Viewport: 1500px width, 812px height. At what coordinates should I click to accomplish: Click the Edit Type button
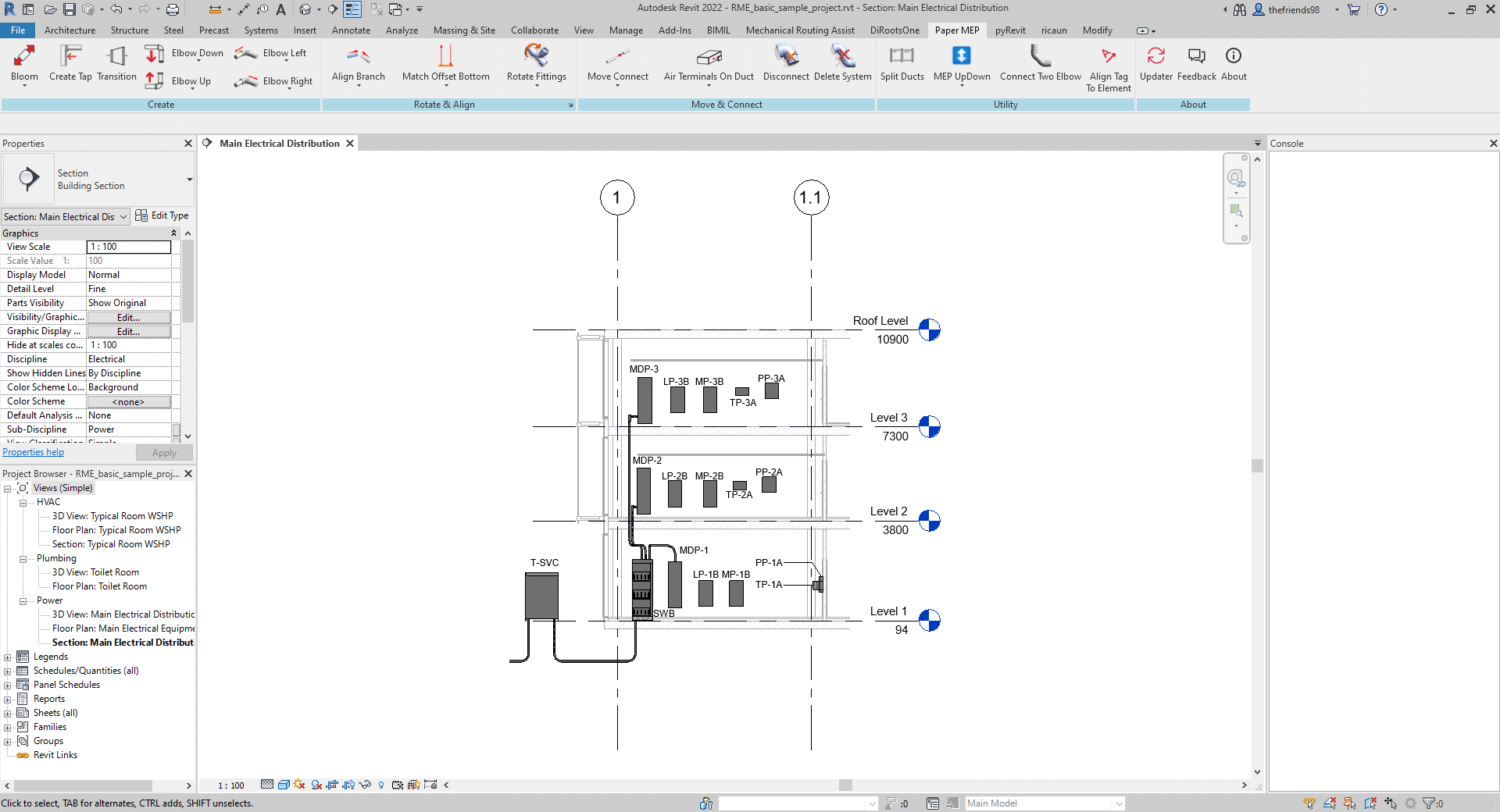[162, 216]
